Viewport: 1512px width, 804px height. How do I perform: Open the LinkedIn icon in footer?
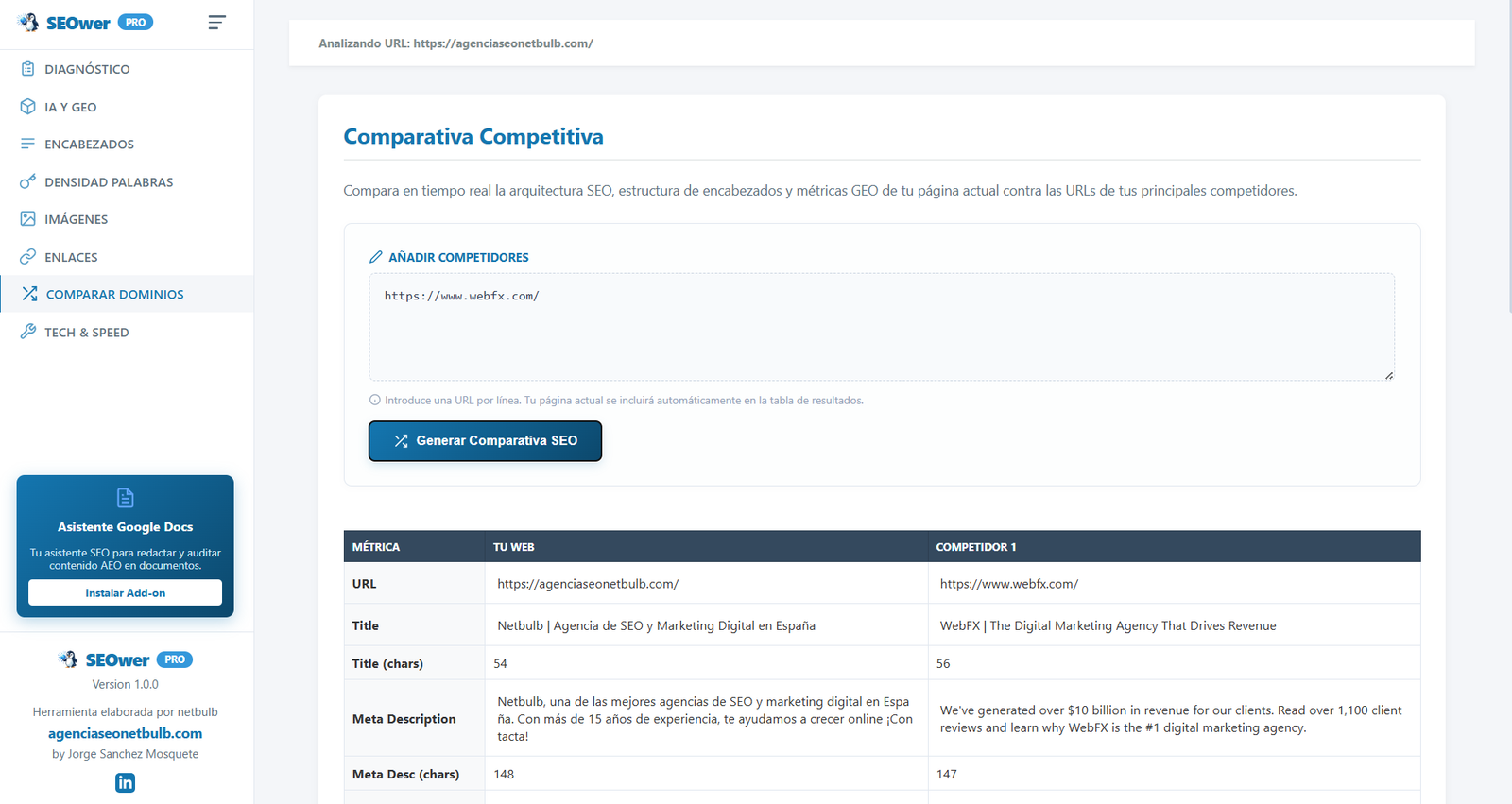[x=126, y=782]
